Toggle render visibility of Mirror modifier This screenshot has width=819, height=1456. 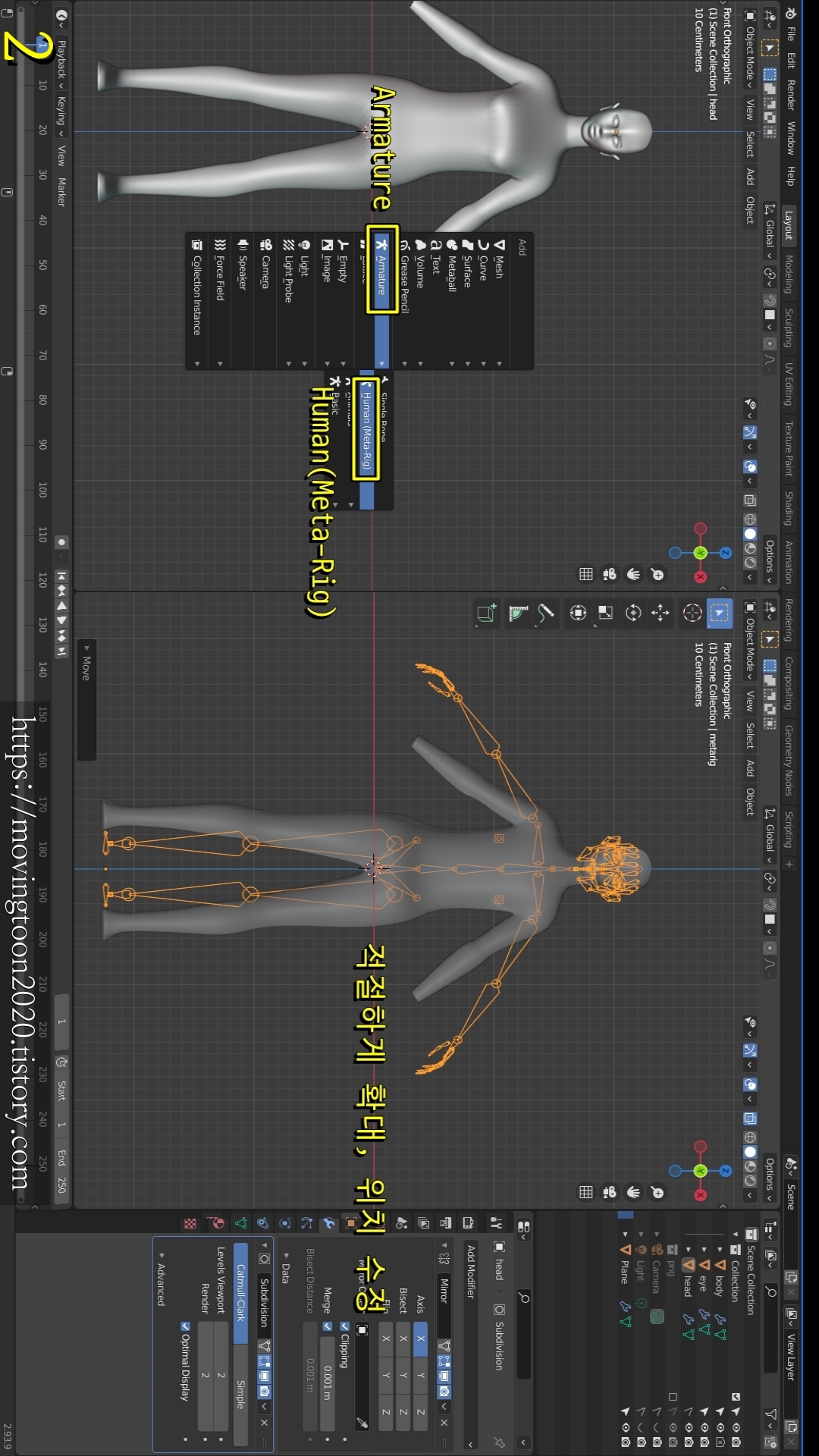[x=444, y=1392]
